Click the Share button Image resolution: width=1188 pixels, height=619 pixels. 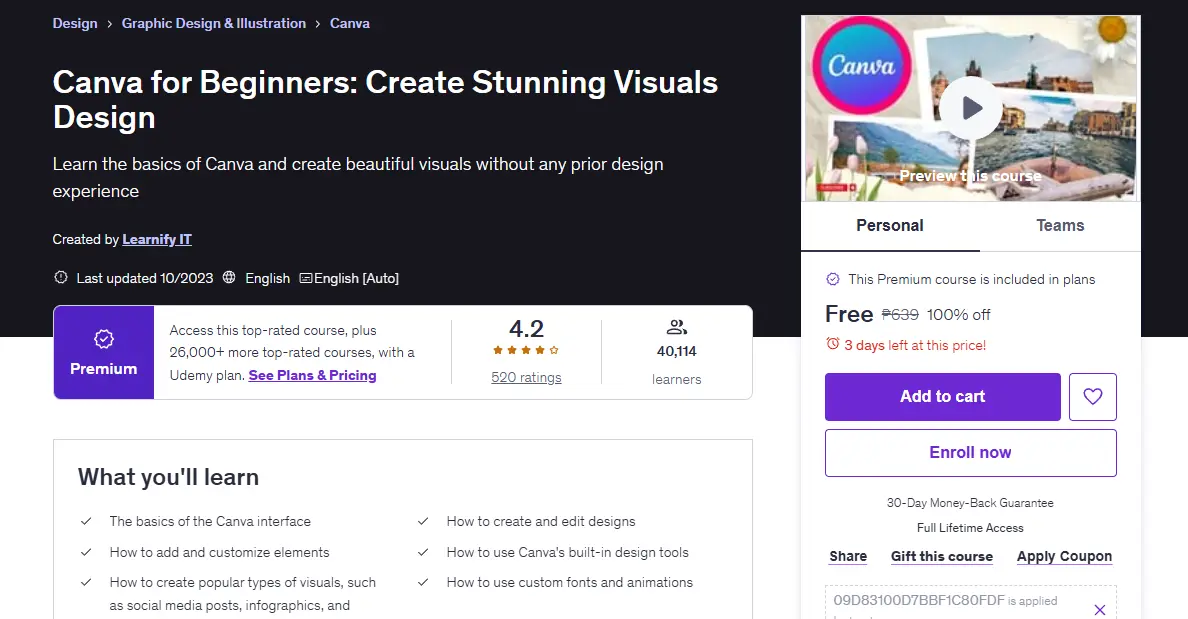(848, 556)
